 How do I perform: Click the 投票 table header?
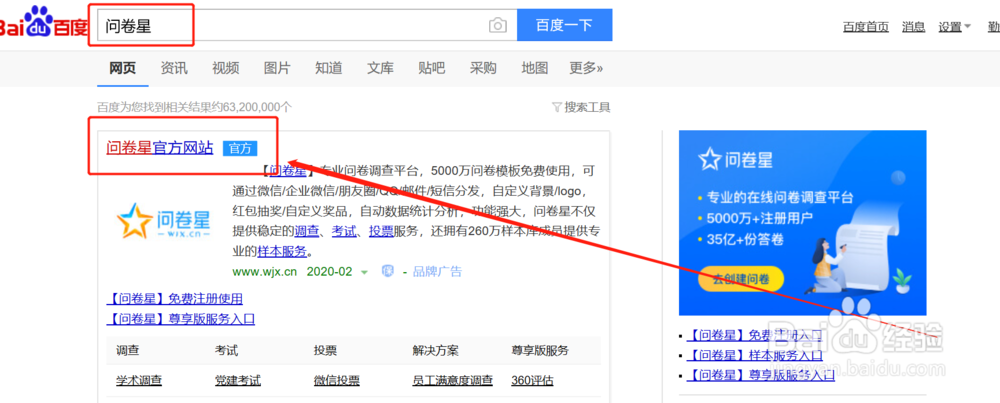coord(325,351)
